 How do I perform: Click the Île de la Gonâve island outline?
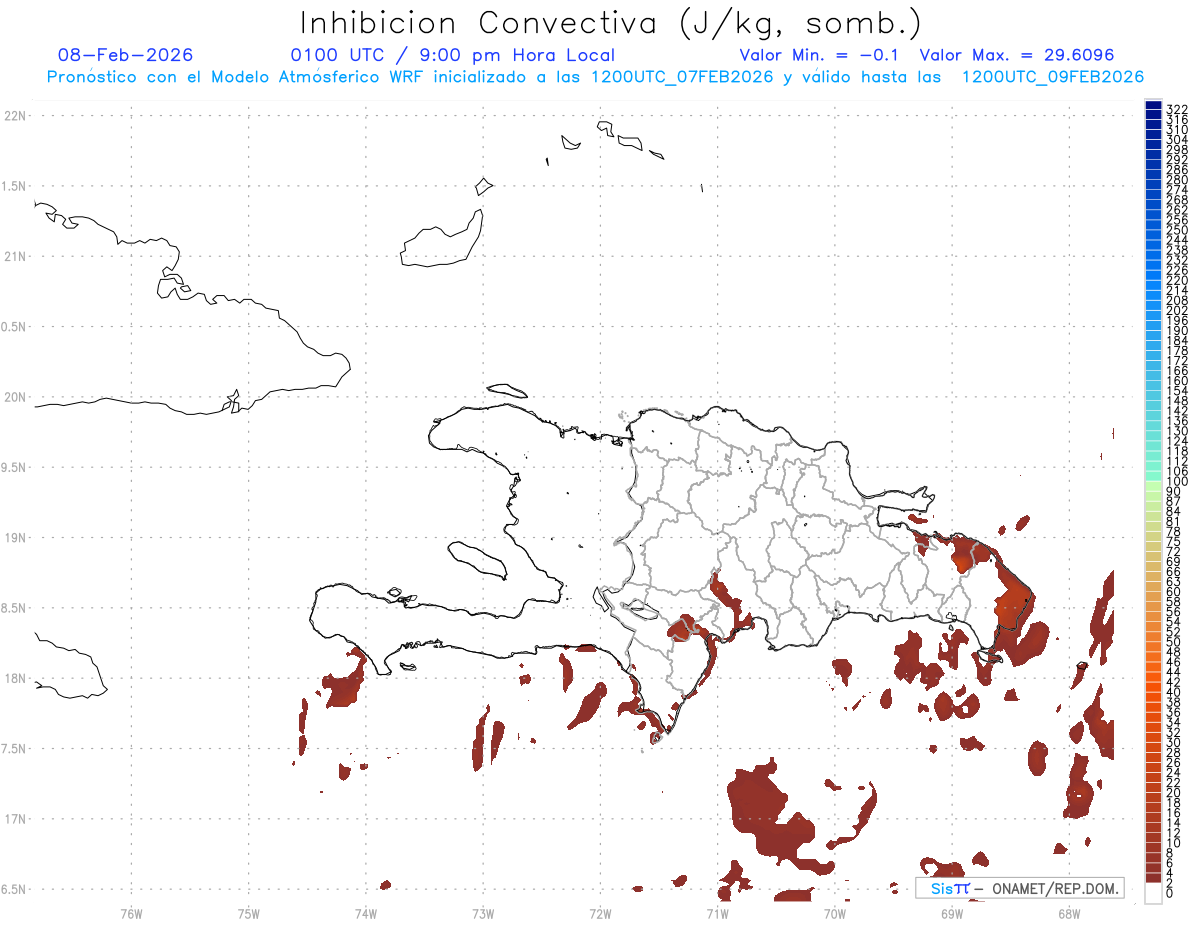[x=476, y=560]
